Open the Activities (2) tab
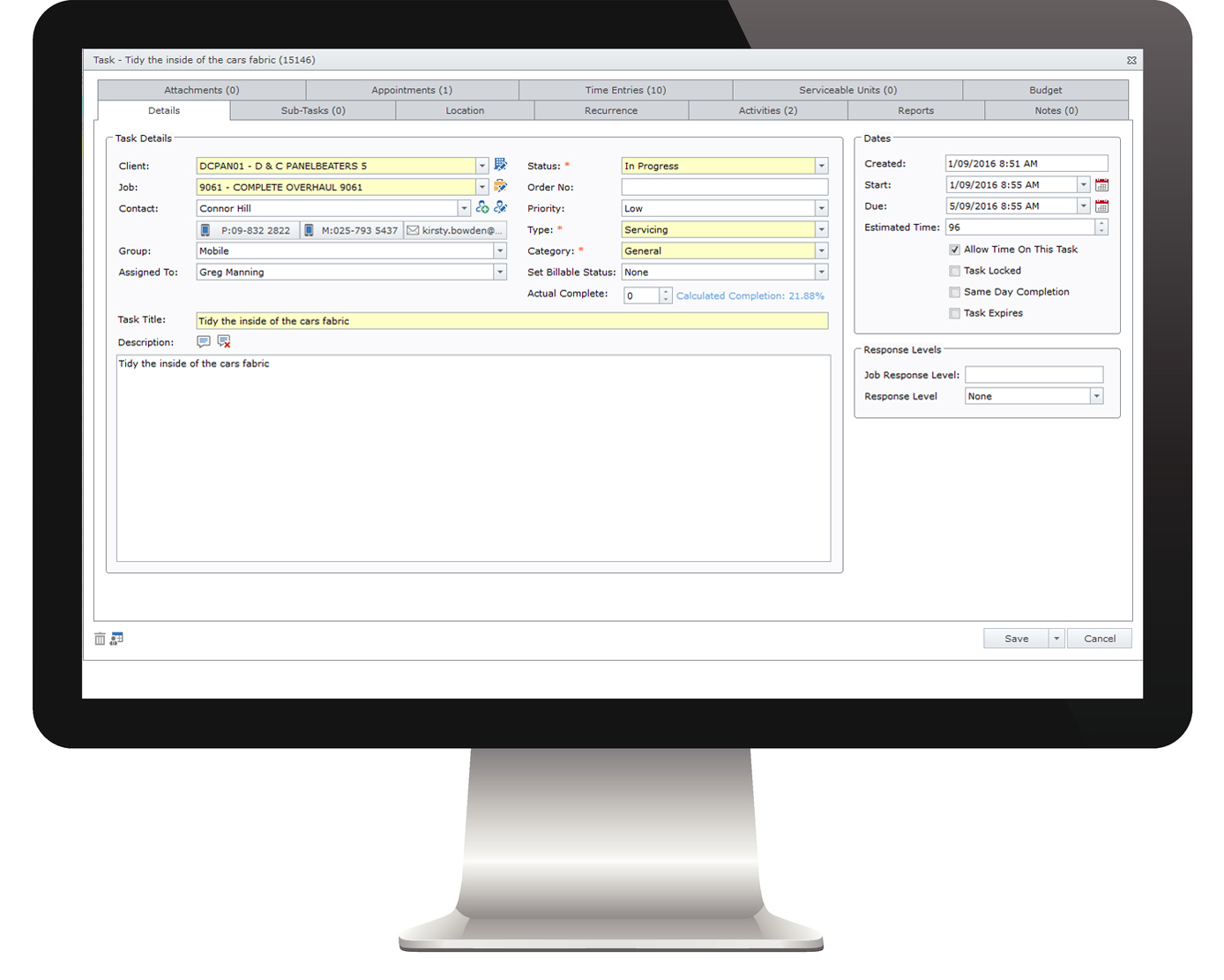The image size is (1224, 980). pos(767,110)
